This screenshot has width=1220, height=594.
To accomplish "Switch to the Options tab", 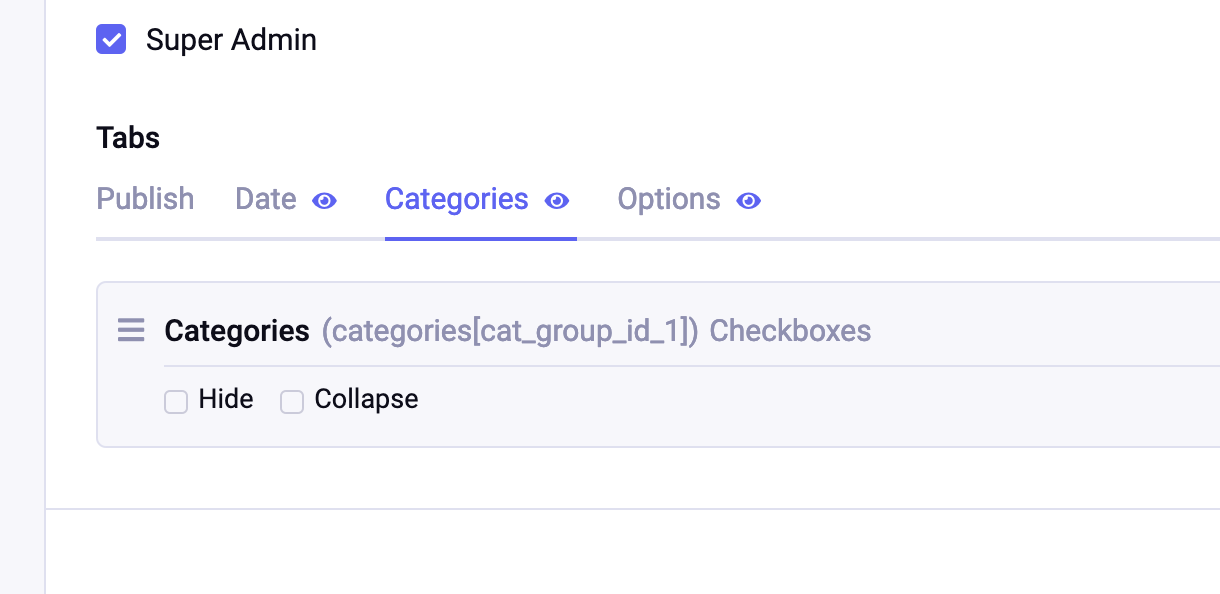I will [x=668, y=199].
